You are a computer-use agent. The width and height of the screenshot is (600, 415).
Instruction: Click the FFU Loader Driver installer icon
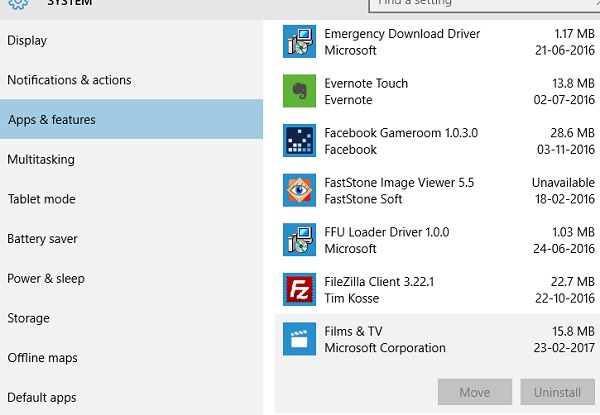pos(299,240)
